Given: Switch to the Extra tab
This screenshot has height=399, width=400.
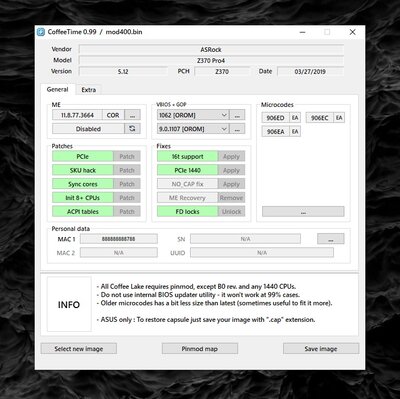Looking at the screenshot, I should 89,90.
